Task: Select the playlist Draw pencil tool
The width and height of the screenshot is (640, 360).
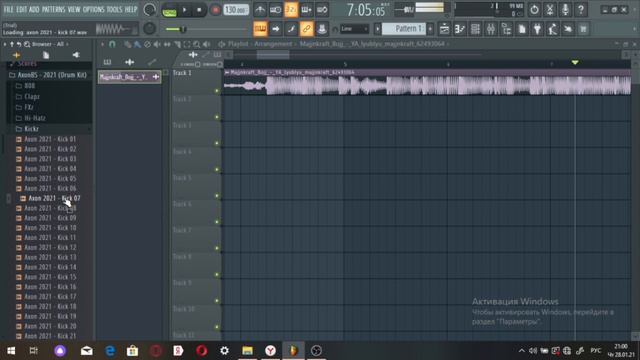Action: 128,44
